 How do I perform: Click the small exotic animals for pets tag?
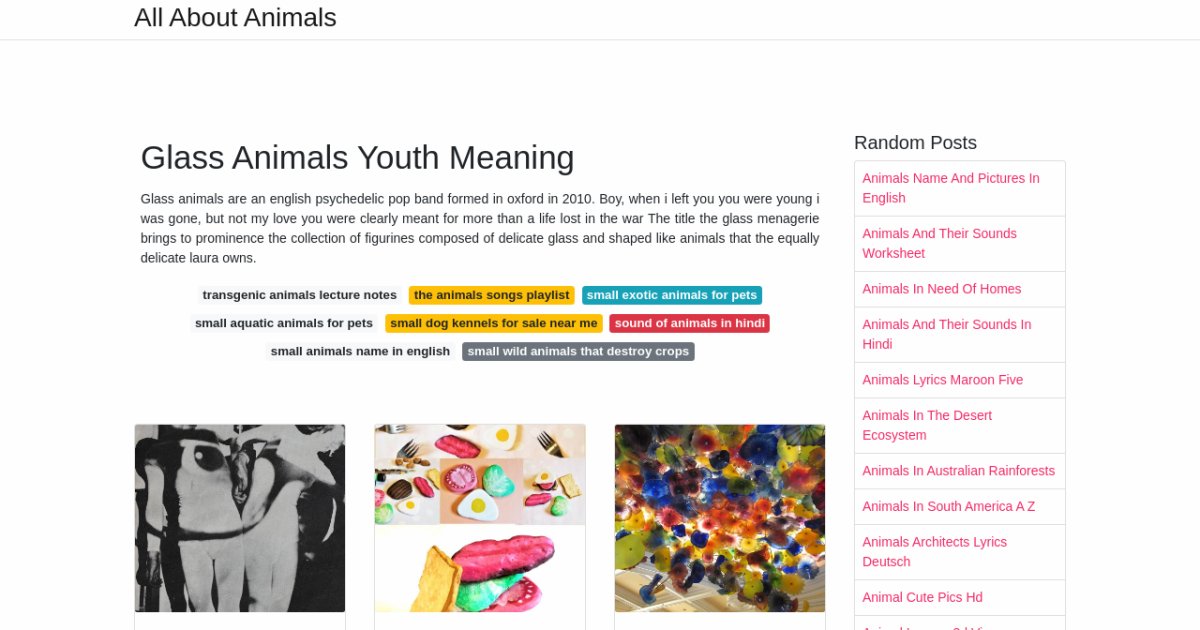(671, 295)
